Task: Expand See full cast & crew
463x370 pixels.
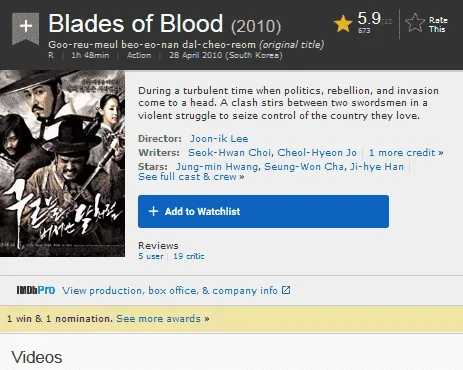Action: click(191, 177)
